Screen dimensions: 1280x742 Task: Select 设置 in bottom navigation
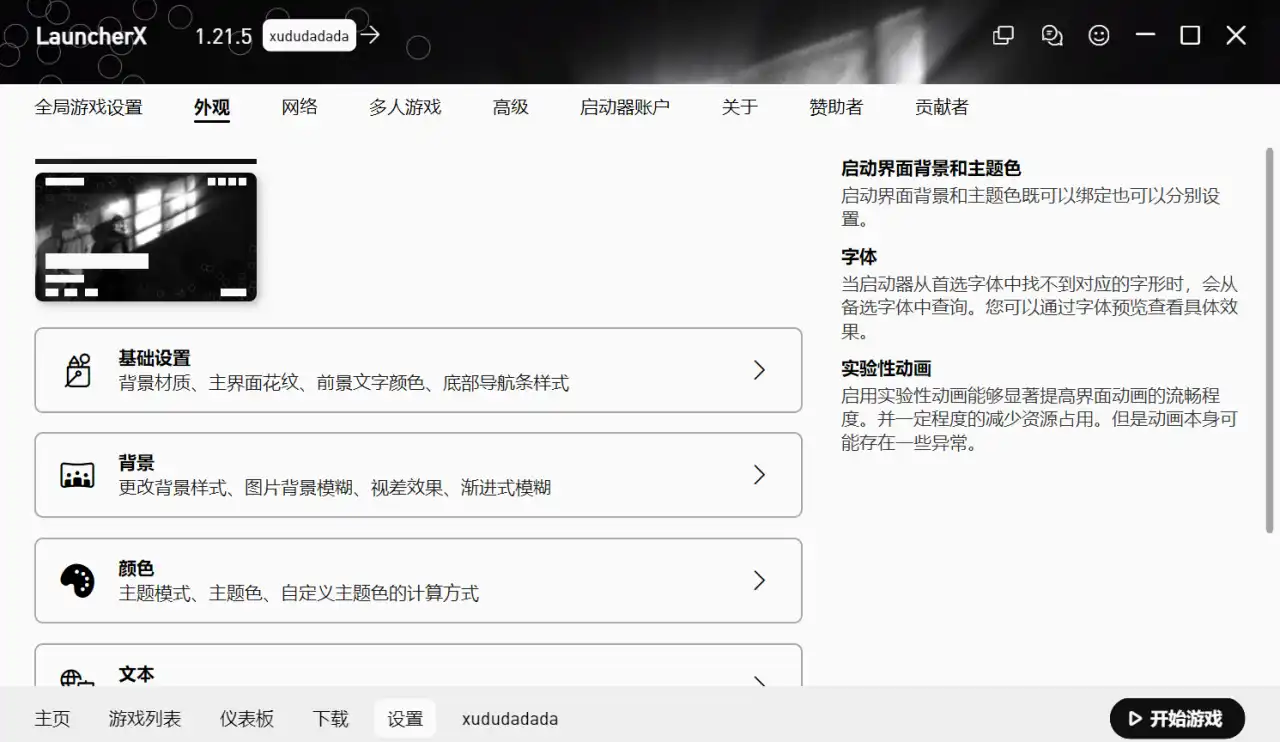tap(405, 718)
